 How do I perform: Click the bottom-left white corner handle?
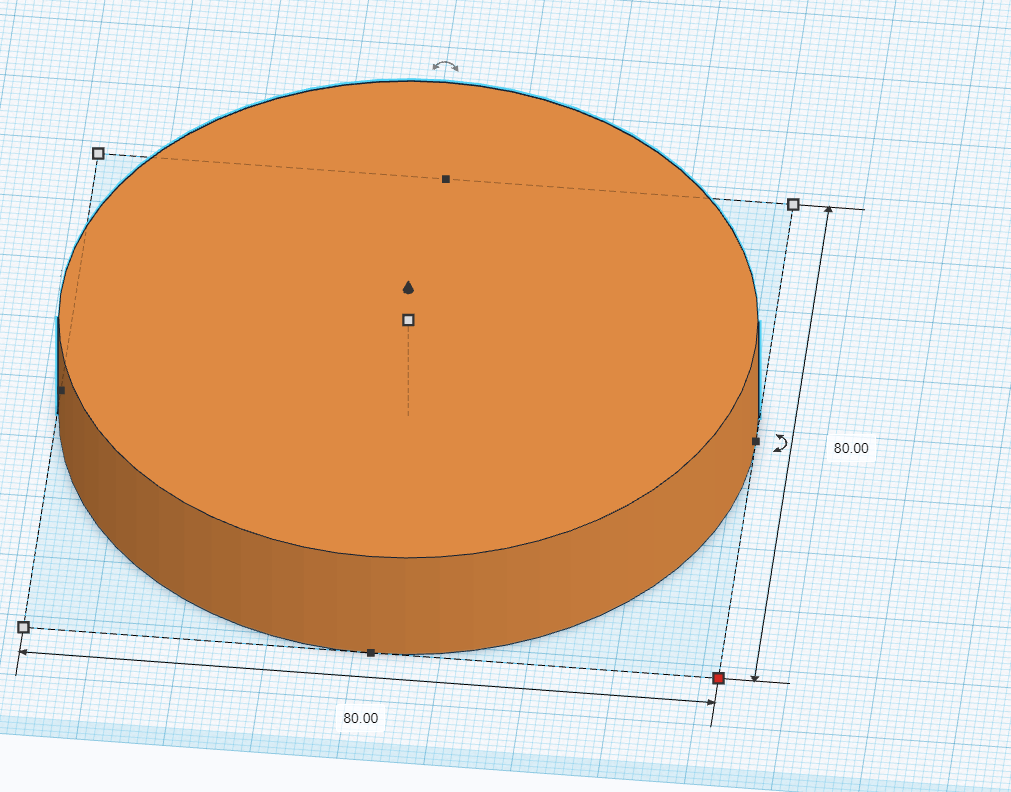pos(24,627)
